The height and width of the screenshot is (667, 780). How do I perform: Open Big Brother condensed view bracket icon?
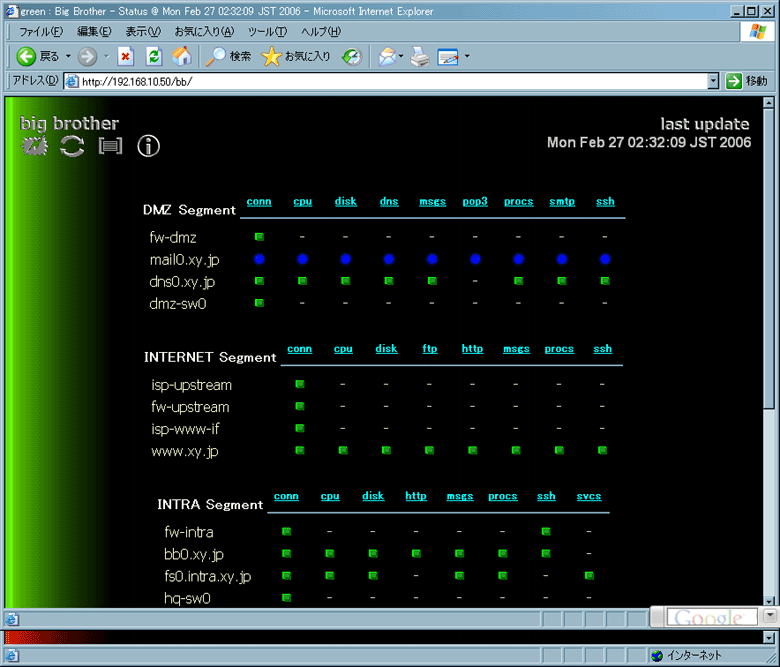[110, 146]
